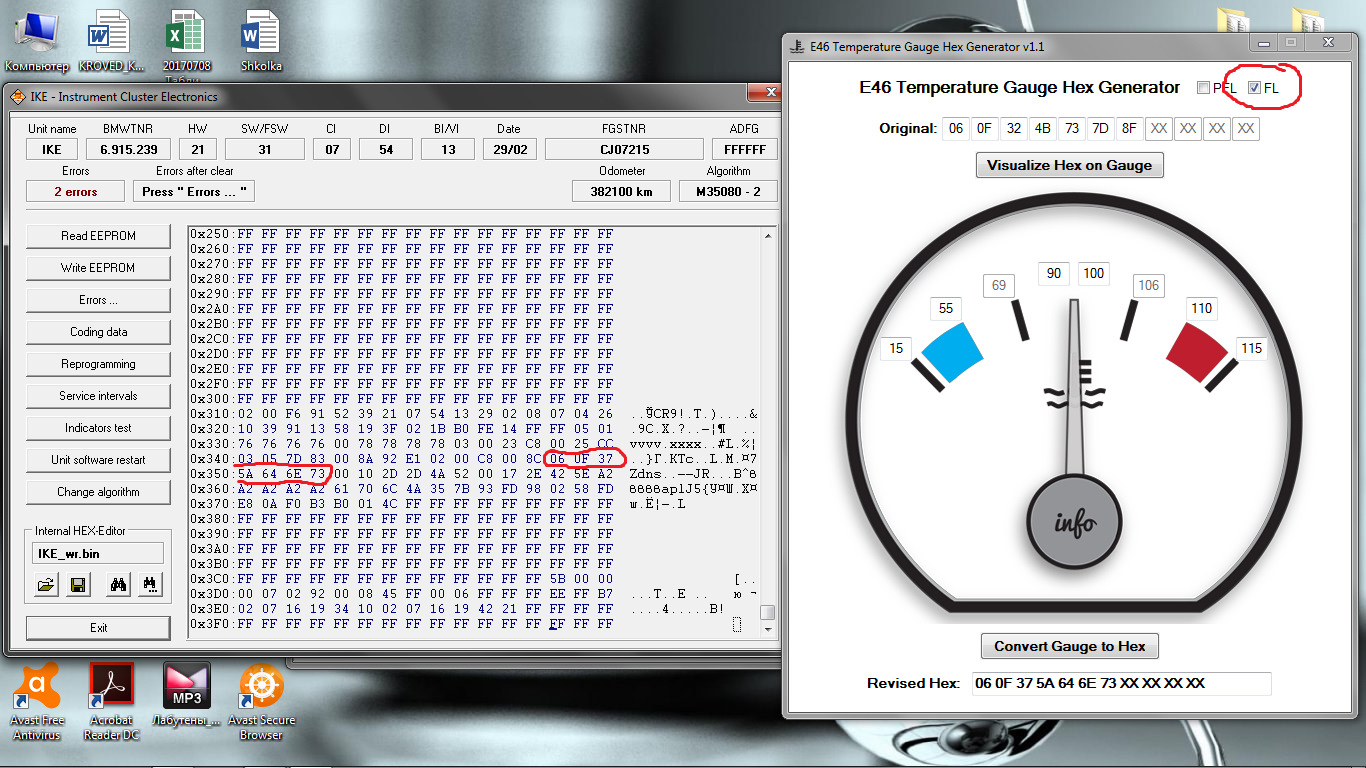Click the Write EEPROM button
The image size is (1366, 768).
click(98, 268)
